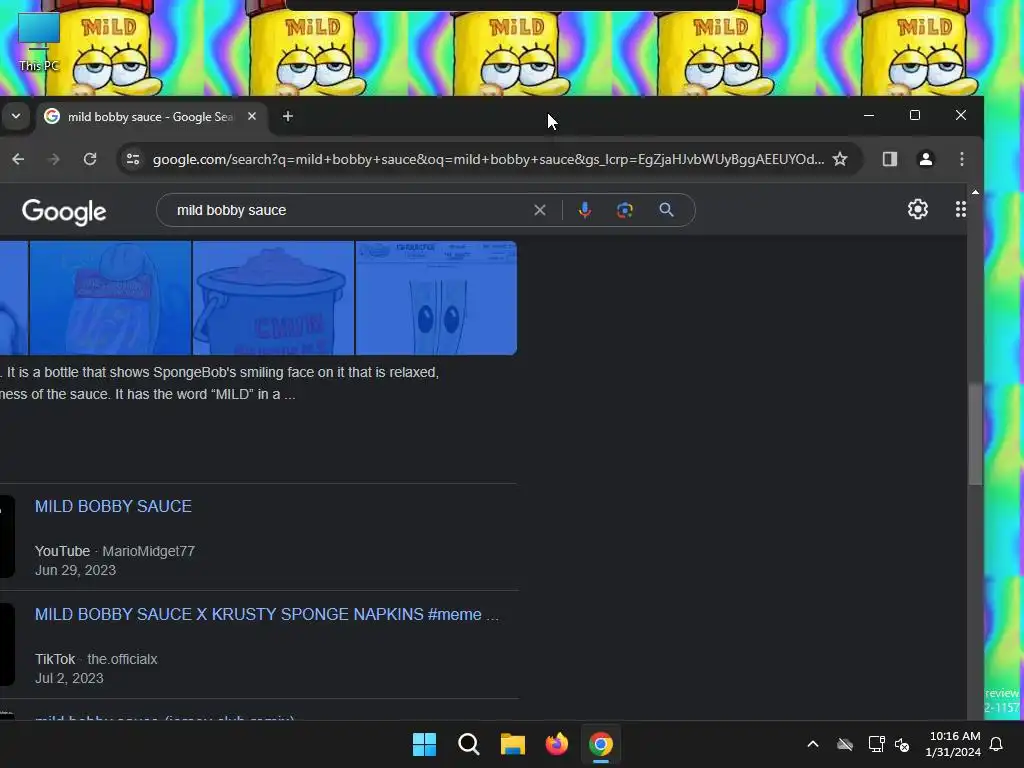
Task: View site information icon in address bar
Action: pos(133,159)
